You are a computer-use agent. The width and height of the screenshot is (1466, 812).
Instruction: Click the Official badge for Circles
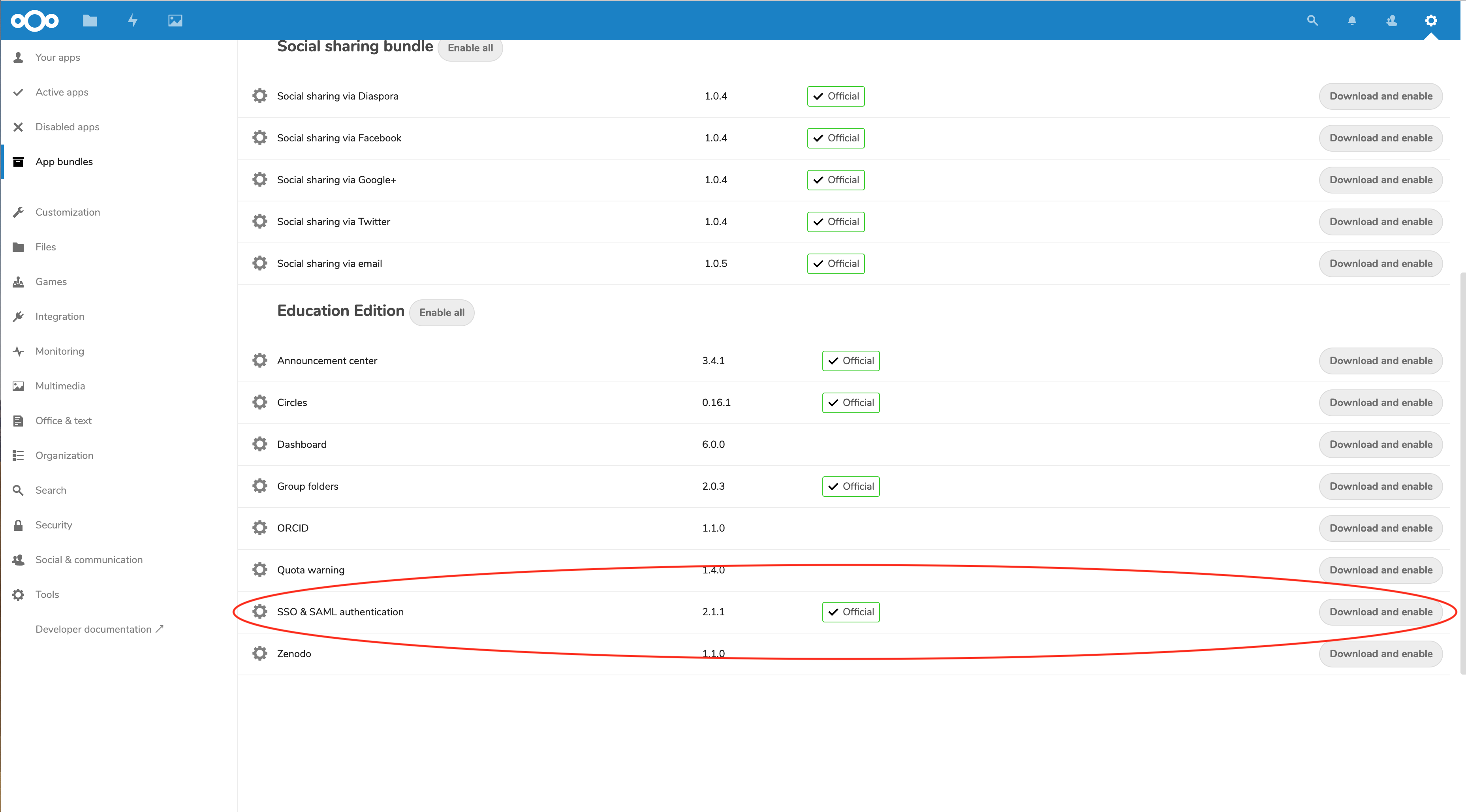[x=850, y=402]
